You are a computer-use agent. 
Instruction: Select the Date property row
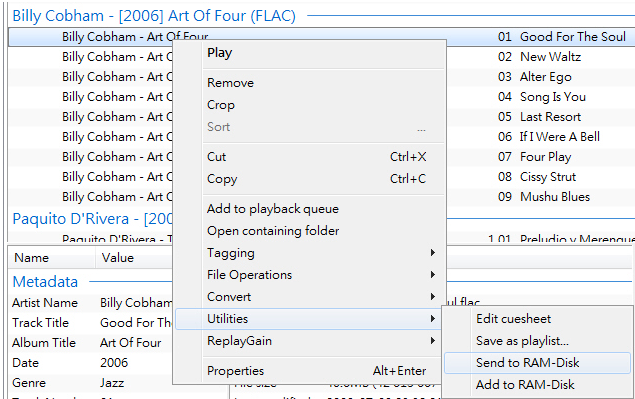(x=91, y=363)
